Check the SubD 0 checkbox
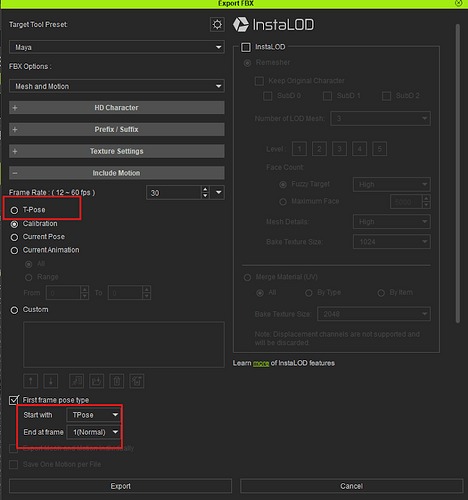This screenshot has height=500, width=468. tap(268, 96)
